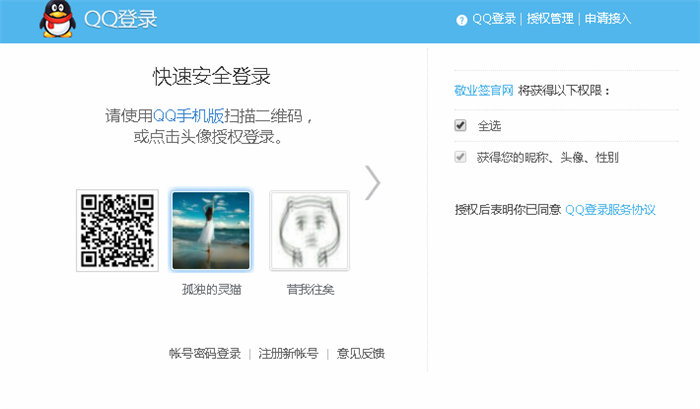Screen dimensions: 700x409
Task: Click the question mark help icon
Action: (461, 19)
